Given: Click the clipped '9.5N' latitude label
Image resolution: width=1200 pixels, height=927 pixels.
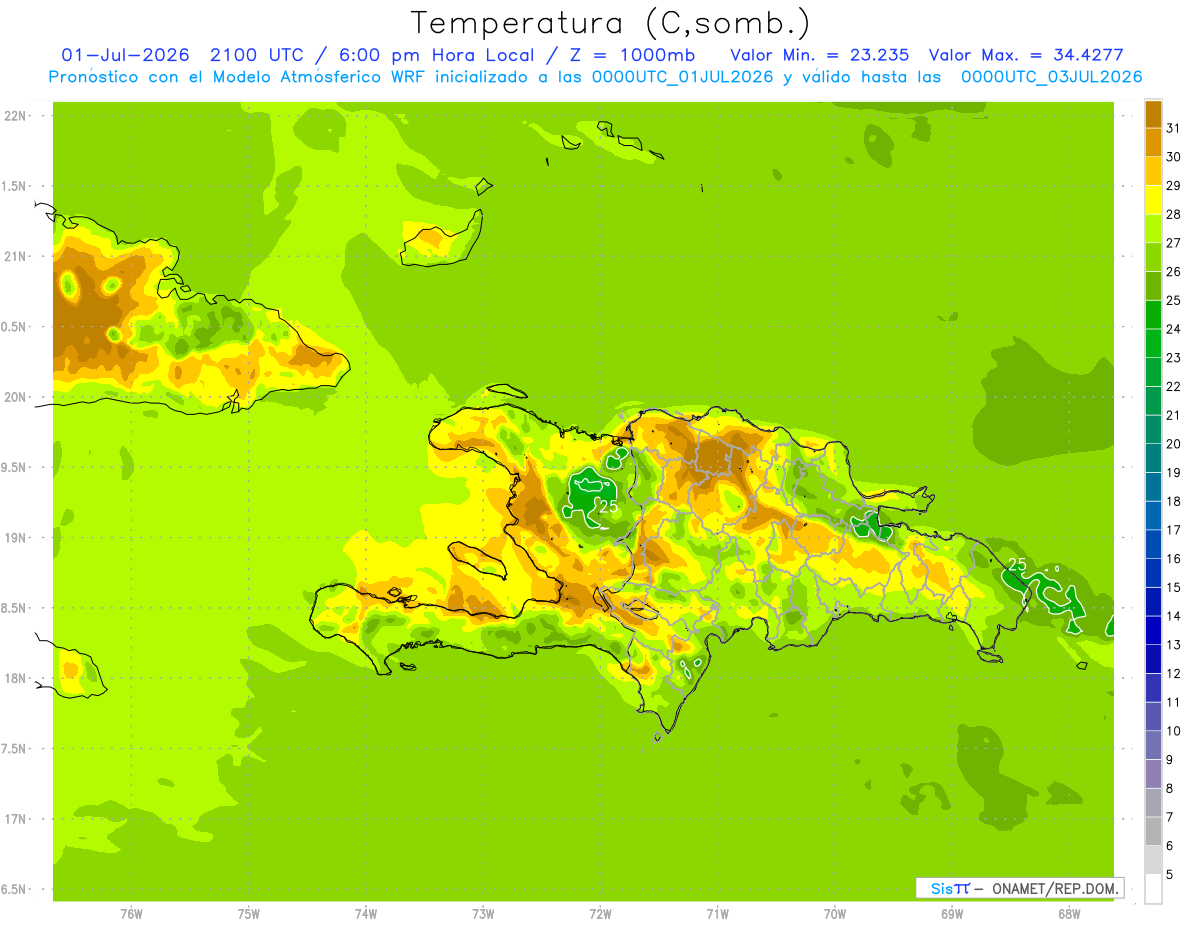Looking at the screenshot, I should [14, 468].
